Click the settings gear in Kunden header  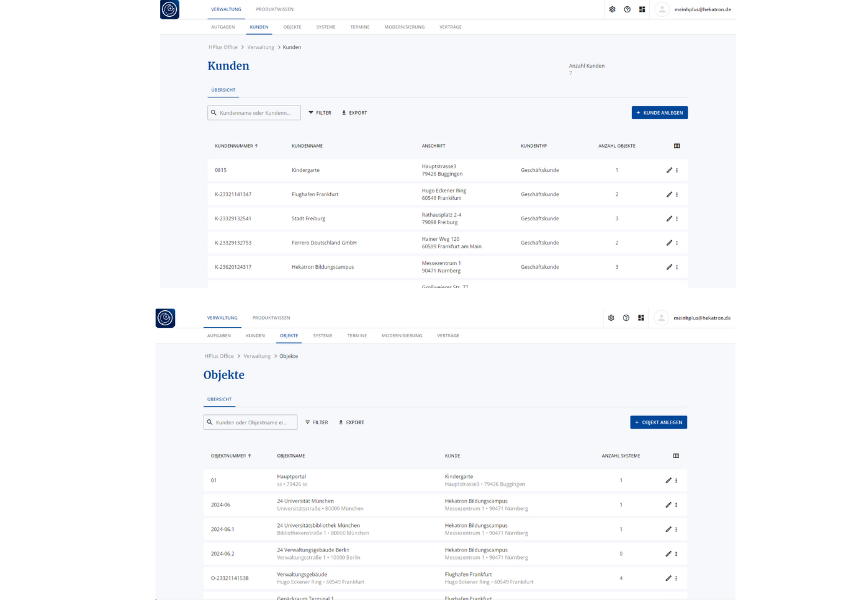point(612,9)
